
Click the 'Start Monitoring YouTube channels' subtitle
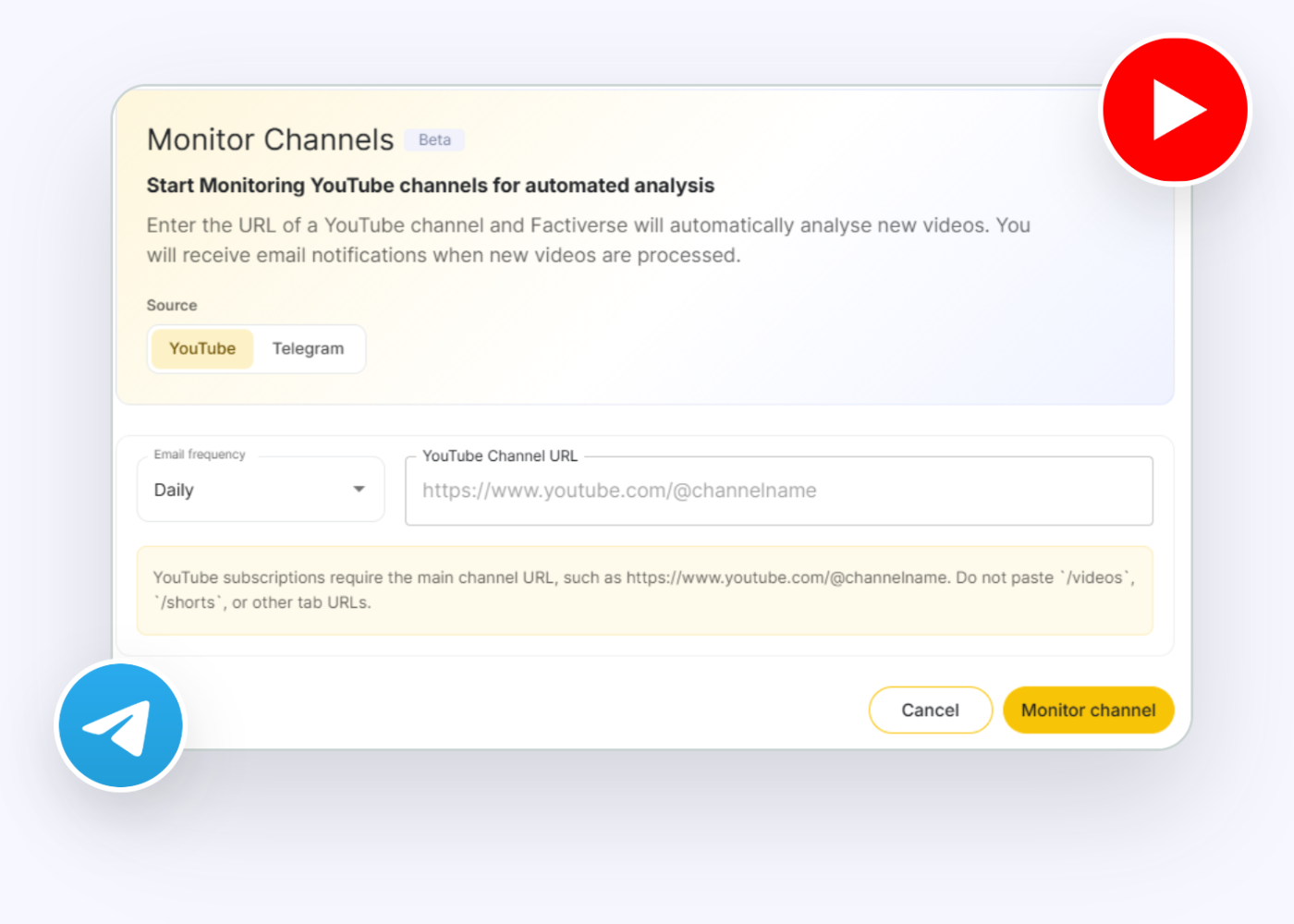tap(431, 185)
